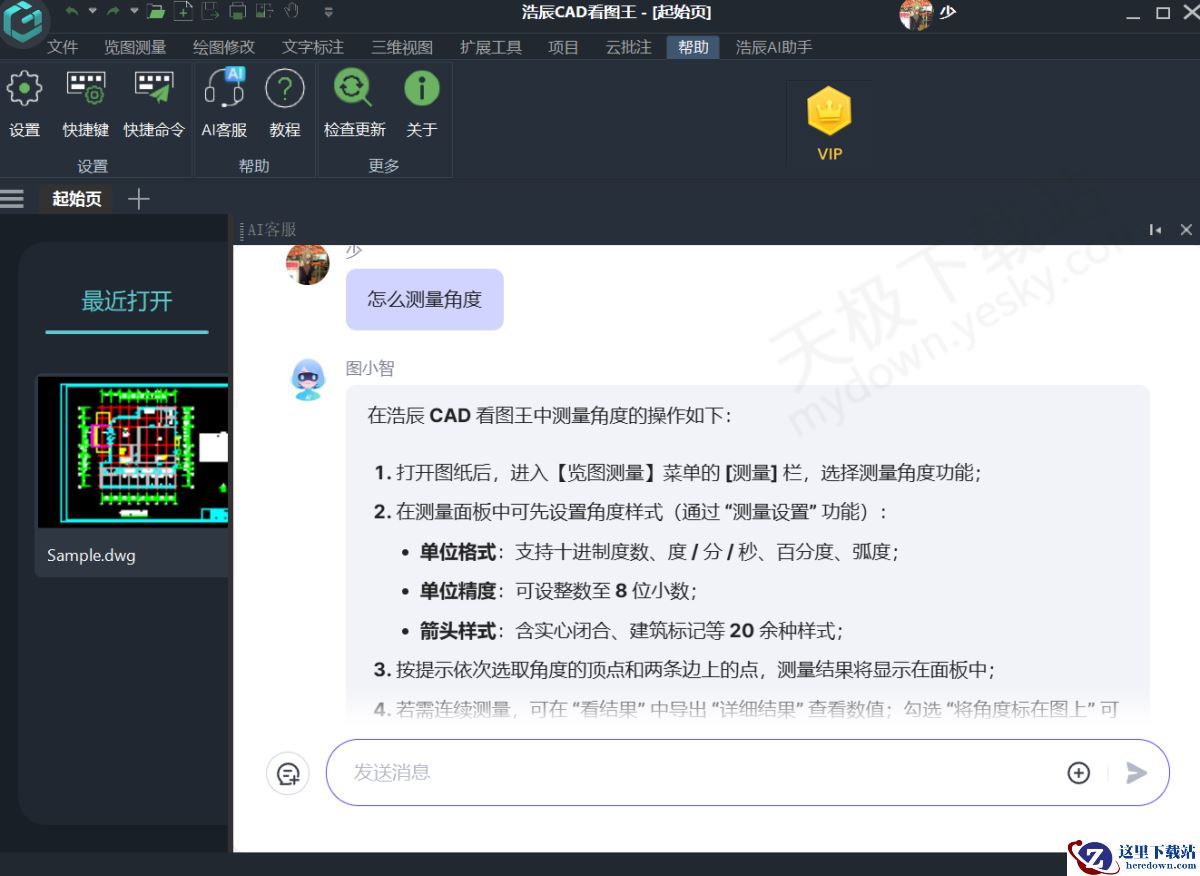Start a new conversation in the AI chat
The image size is (1200, 876).
pyautogui.click(x=288, y=772)
